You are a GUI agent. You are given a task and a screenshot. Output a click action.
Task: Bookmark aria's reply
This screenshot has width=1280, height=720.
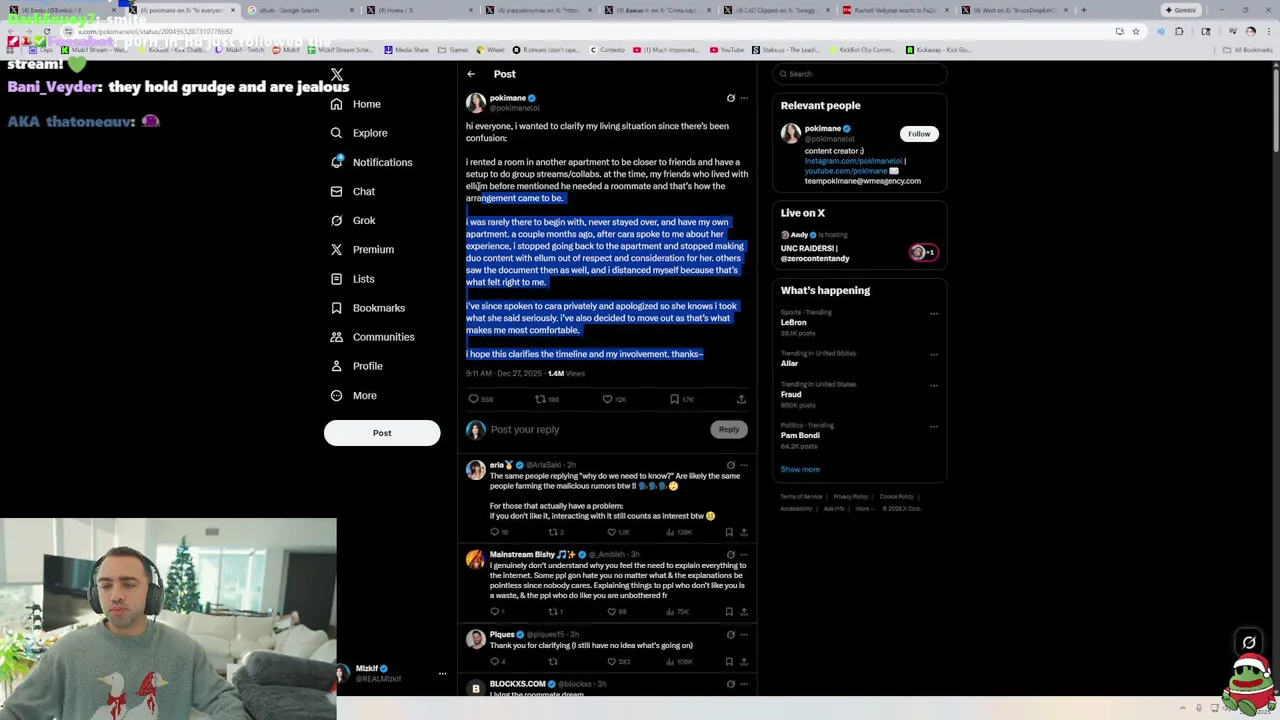pyautogui.click(x=729, y=533)
